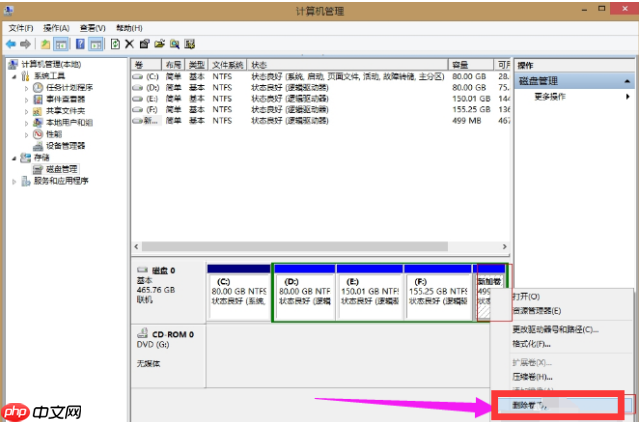Select 格式化(F) in the context menu
Image resolution: width=640 pixels, height=422 pixels.
pos(536,342)
